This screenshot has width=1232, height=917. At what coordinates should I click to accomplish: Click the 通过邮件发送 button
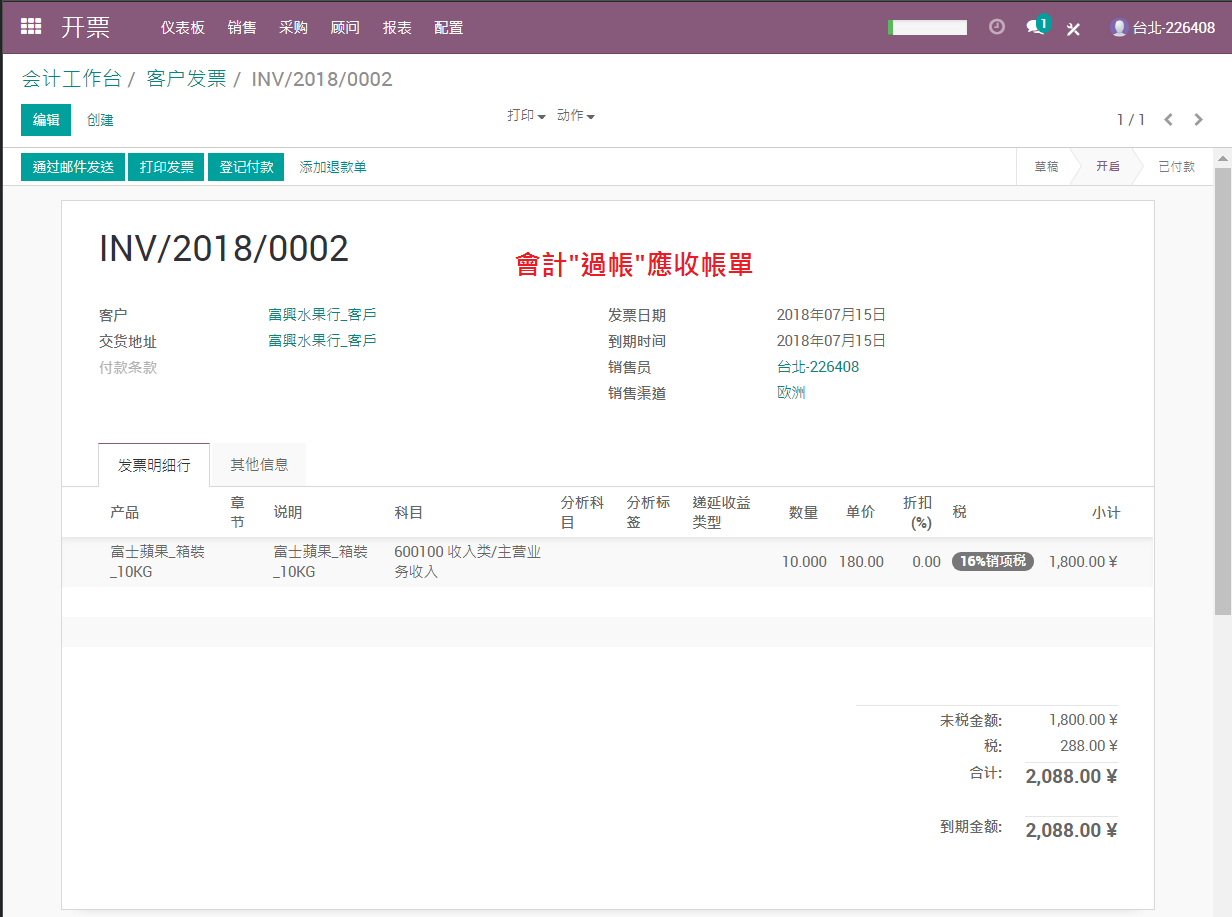(73, 167)
